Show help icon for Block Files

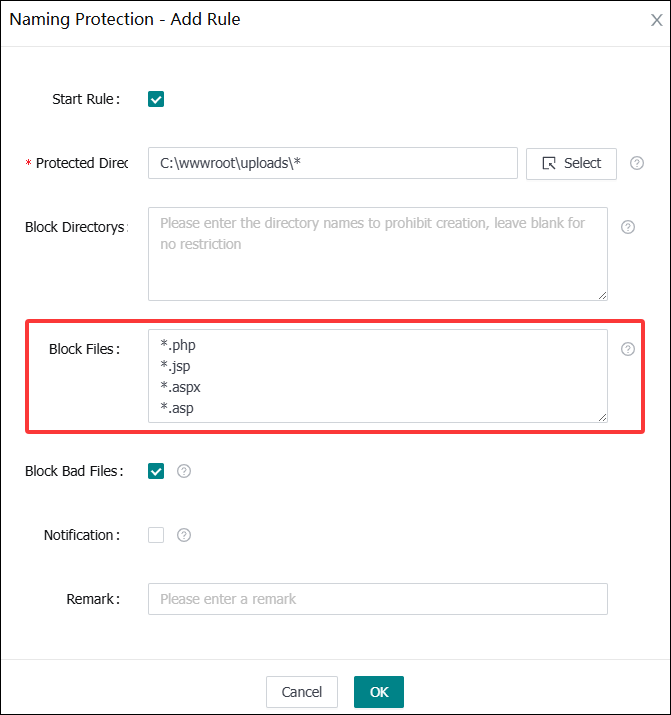click(628, 349)
